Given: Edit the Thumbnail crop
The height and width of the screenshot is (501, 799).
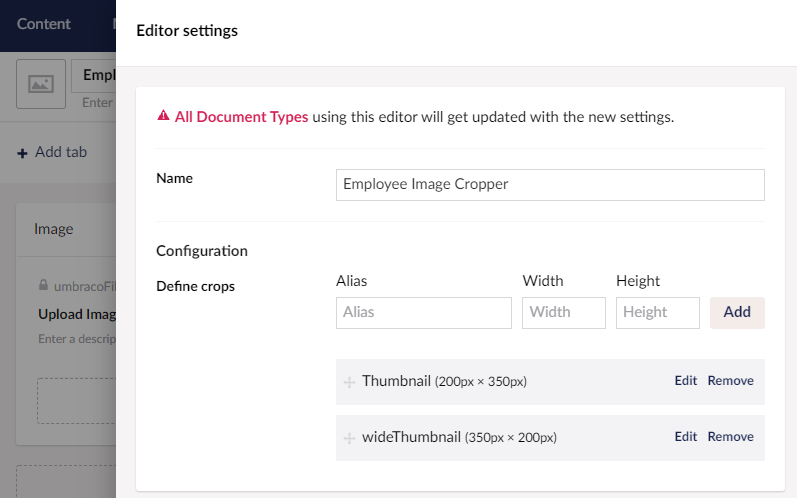Looking at the screenshot, I should [685, 381].
